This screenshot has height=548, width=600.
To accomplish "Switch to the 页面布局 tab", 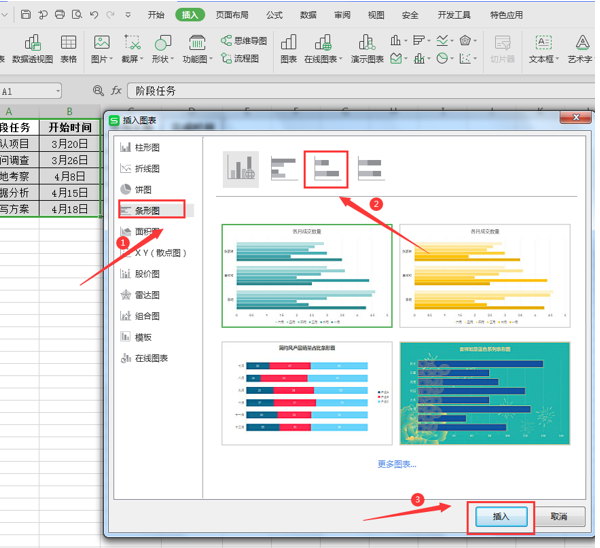I will pyautogui.click(x=232, y=15).
